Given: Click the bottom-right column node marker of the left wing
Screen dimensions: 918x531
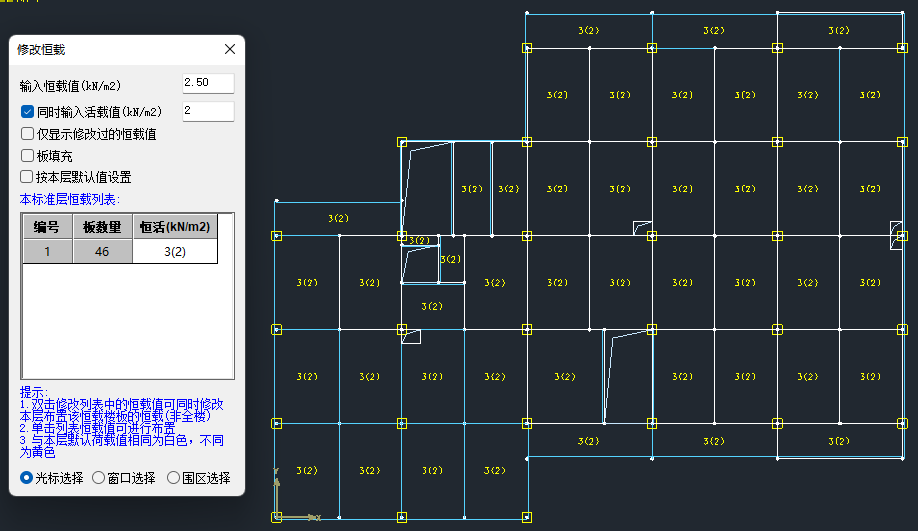Looking at the screenshot, I should 527,517.
